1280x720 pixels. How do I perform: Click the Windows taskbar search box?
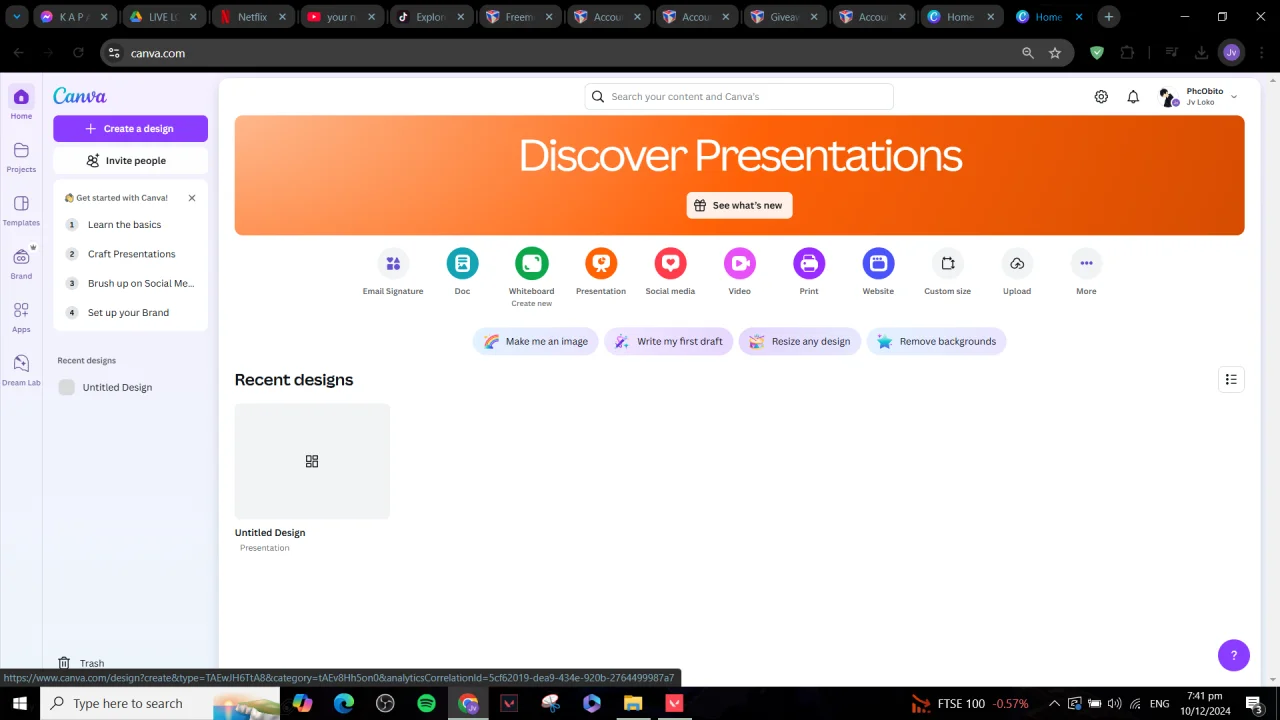tap(160, 704)
